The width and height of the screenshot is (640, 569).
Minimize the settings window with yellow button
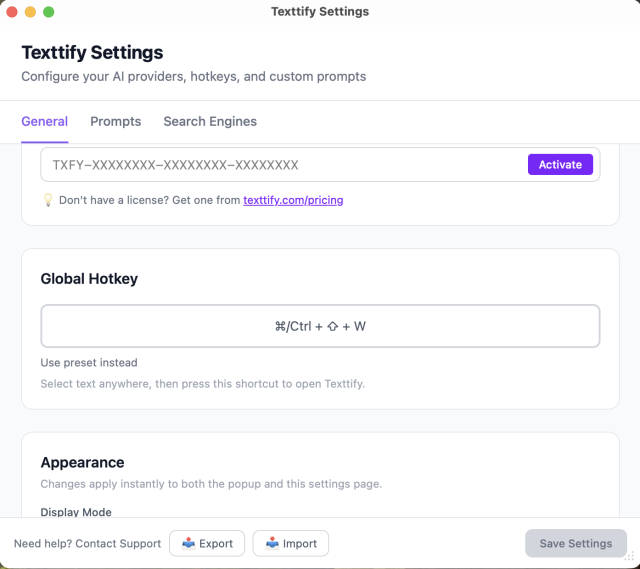[x=31, y=12]
